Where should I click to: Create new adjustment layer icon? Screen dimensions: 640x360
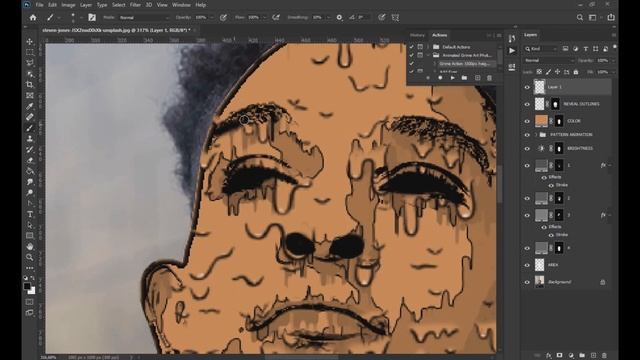click(571, 356)
